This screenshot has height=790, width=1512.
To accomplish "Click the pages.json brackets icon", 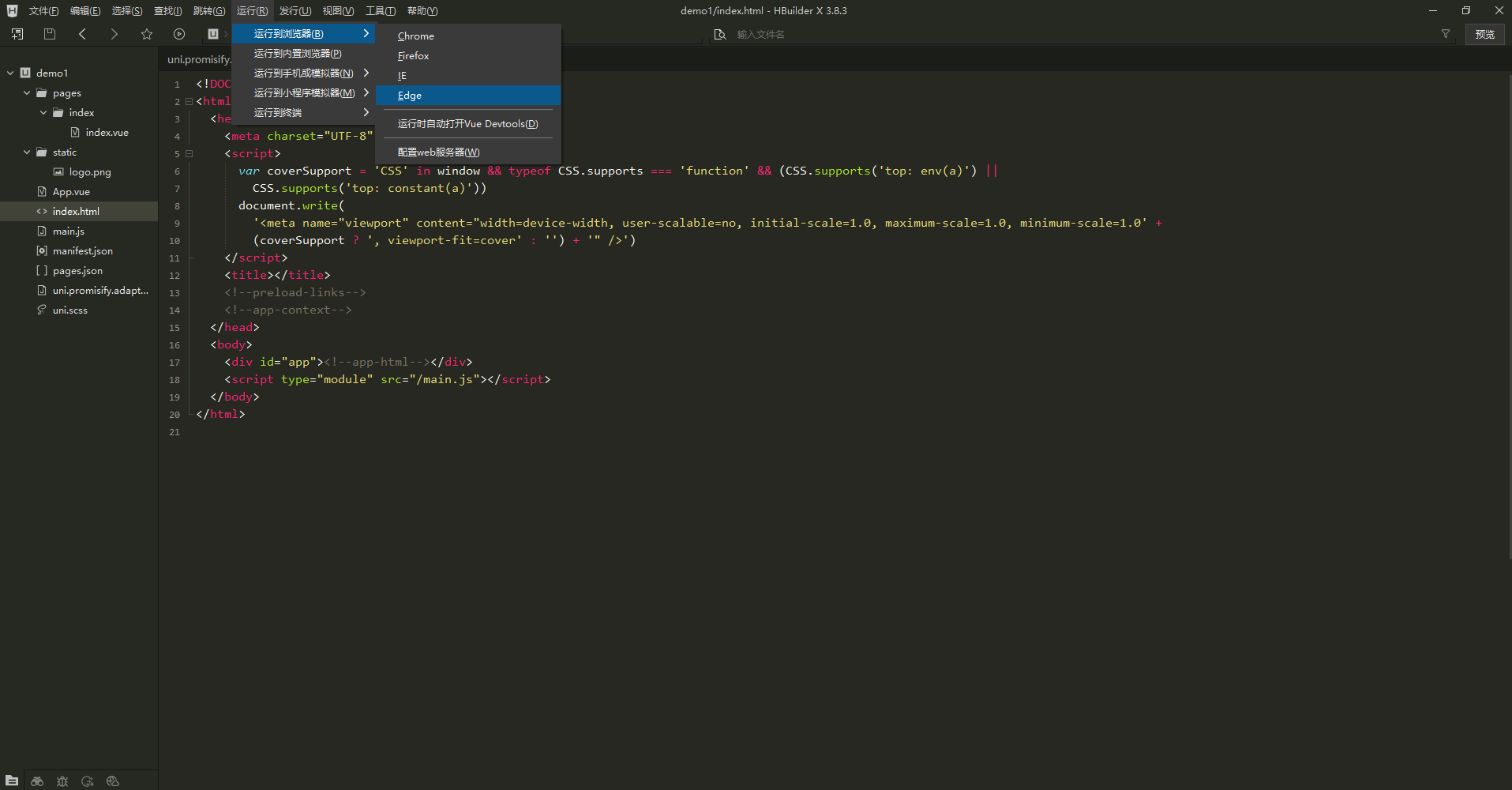I will (x=42, y=270).
